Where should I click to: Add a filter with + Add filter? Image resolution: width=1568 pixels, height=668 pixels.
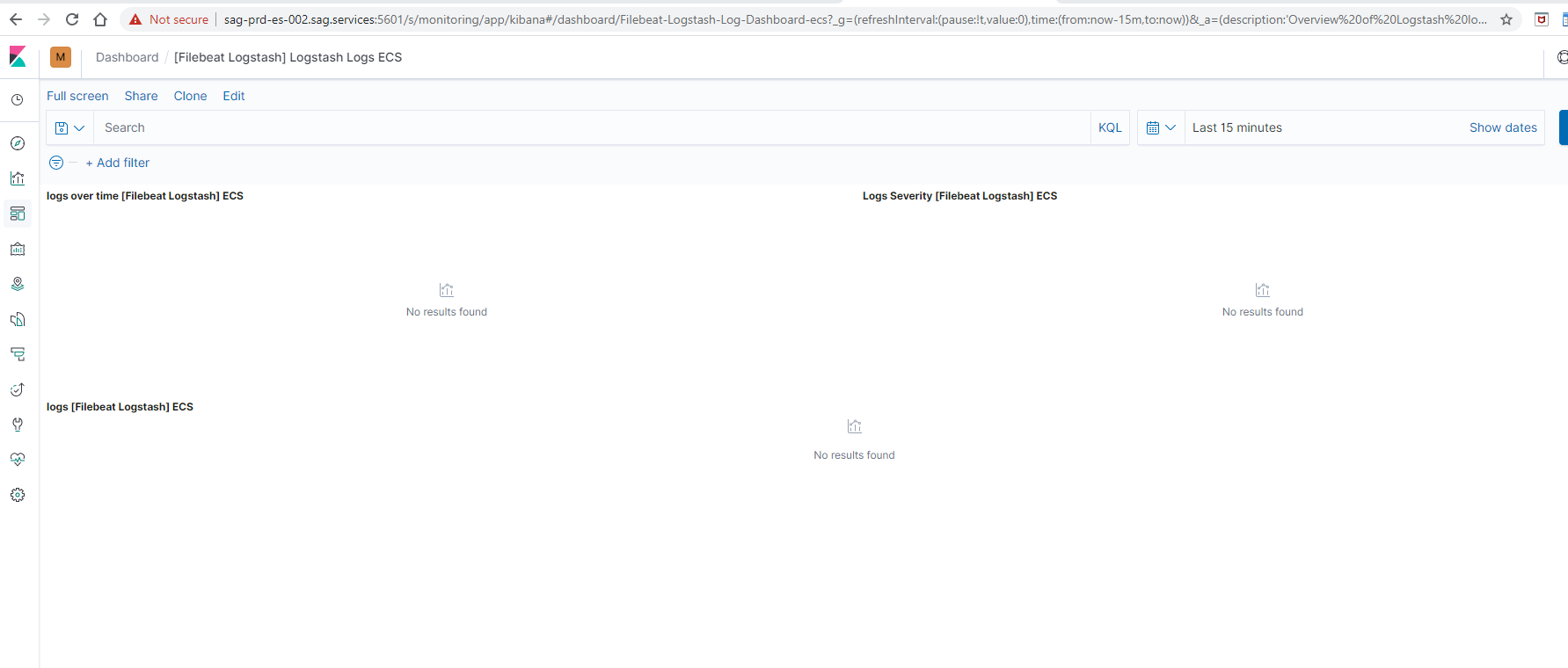[x=118, y=163]
